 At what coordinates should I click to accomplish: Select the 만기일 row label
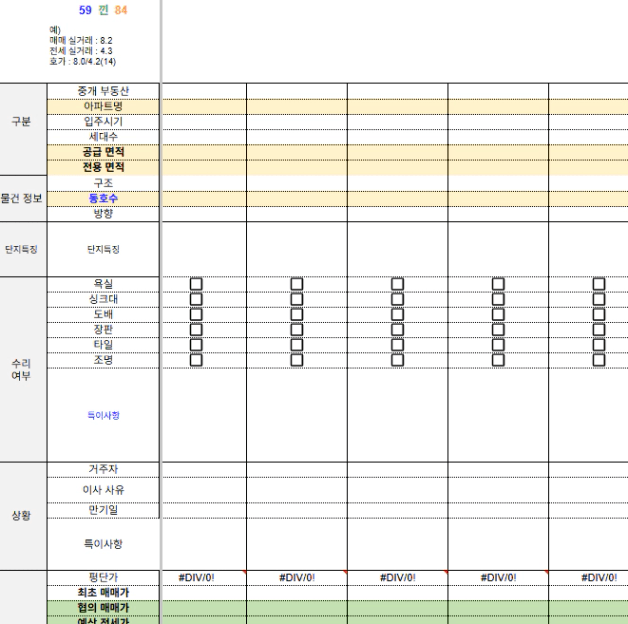(103, 510)
